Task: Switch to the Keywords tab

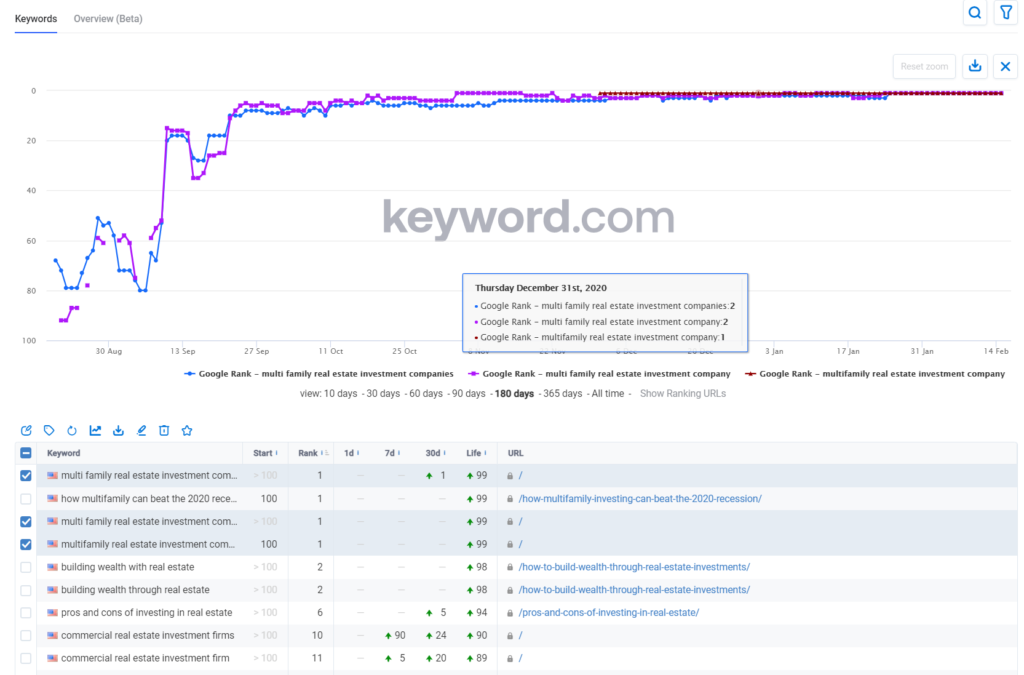Action: 36,18
